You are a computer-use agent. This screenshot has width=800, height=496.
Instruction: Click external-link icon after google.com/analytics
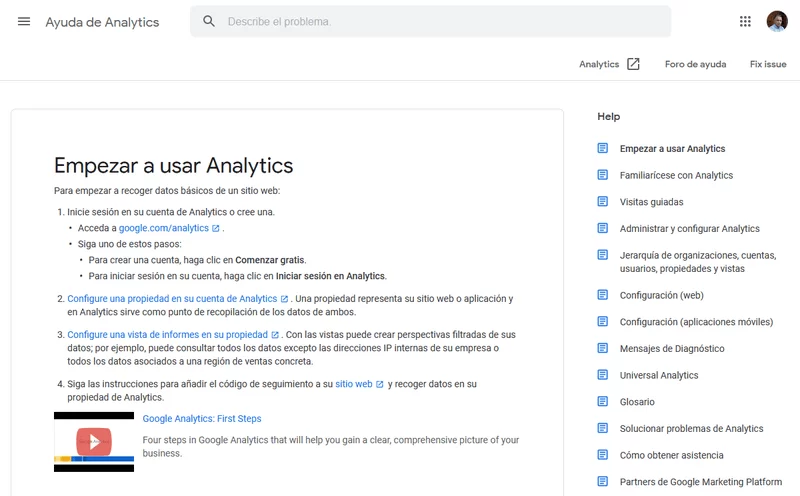216,228
